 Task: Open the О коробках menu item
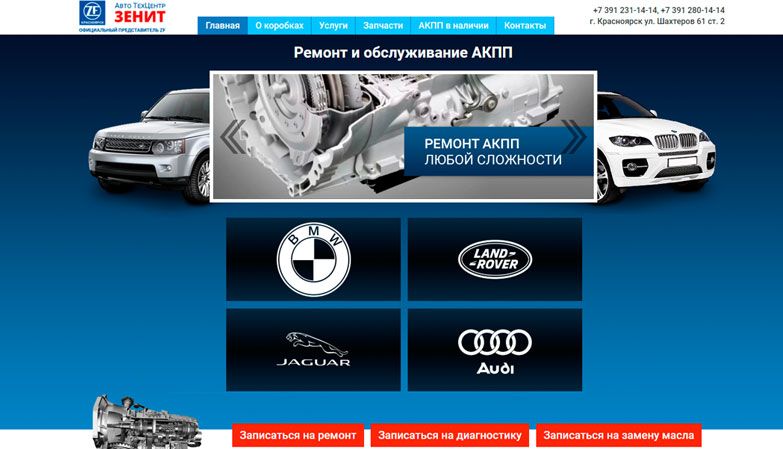pyautogui.click(x=280, y=25)
